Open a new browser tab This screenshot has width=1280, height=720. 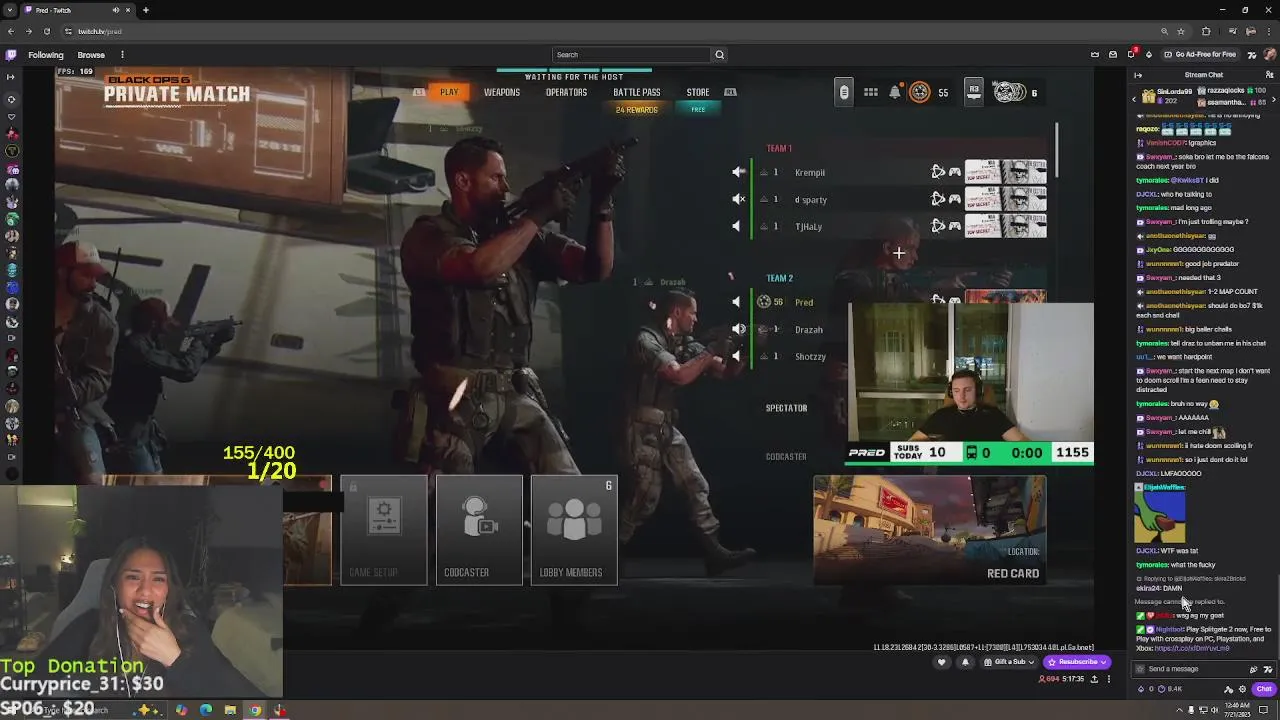coord(146,10)
